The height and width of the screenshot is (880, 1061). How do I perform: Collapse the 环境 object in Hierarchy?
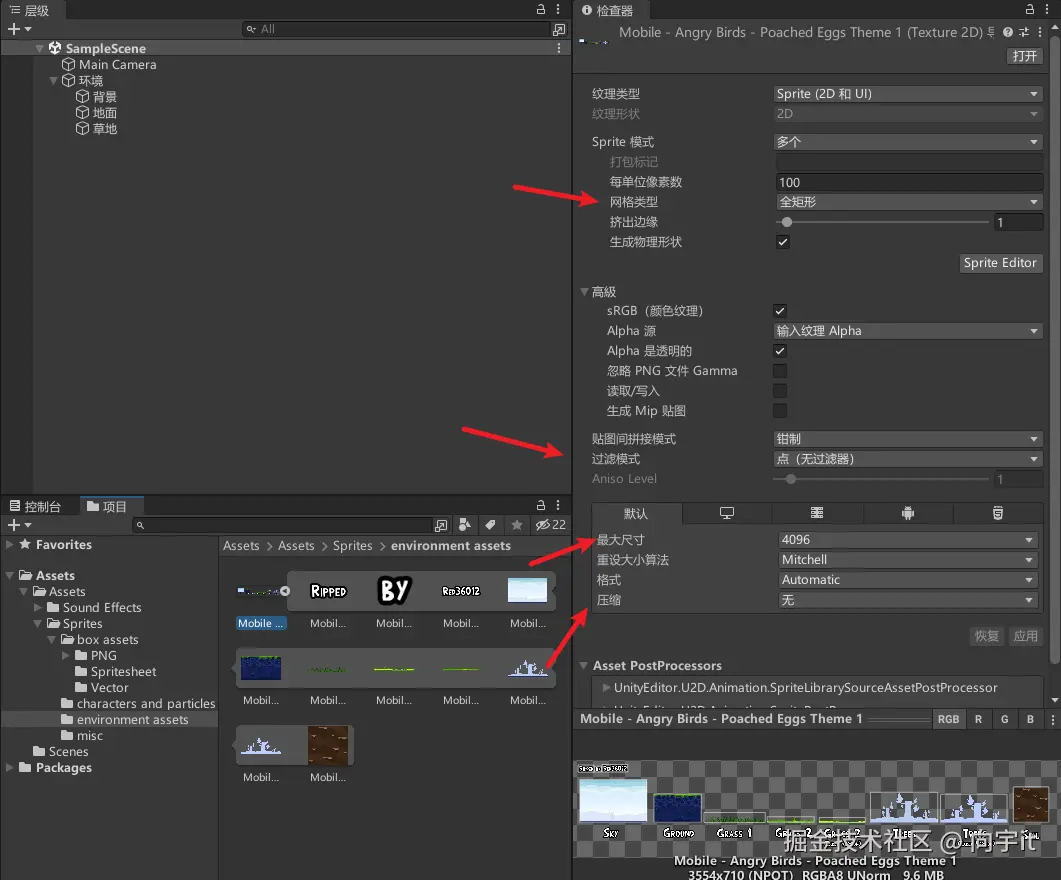53,80
